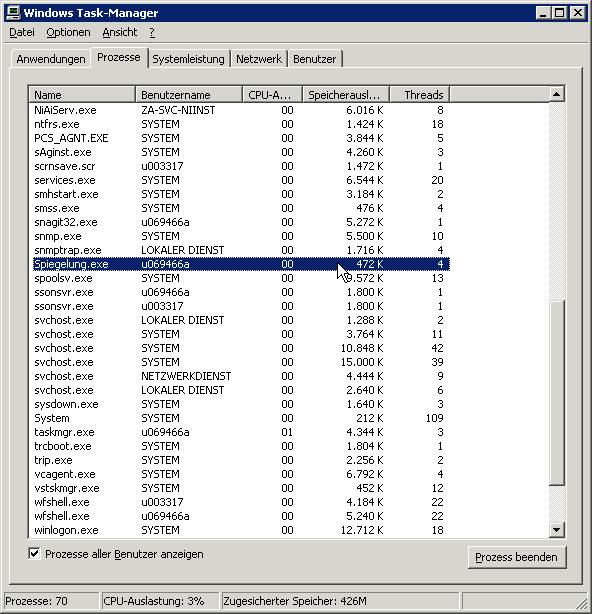Image resolution: width=592 pixels, height=614 pixels.
Task: Select the winlogon.exe process row
Action: point(239,530)
